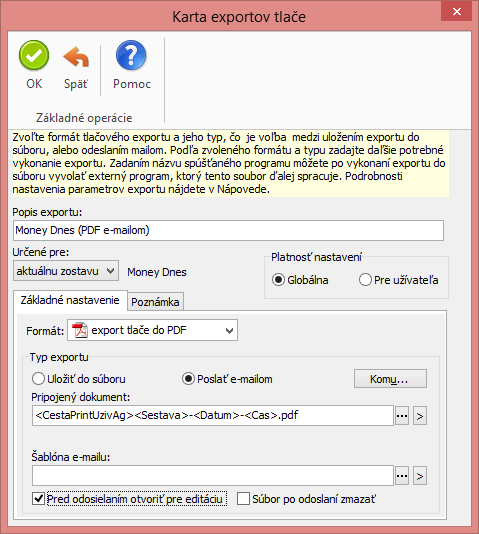Click the PDF icon in Formát box

coord(80,330)
